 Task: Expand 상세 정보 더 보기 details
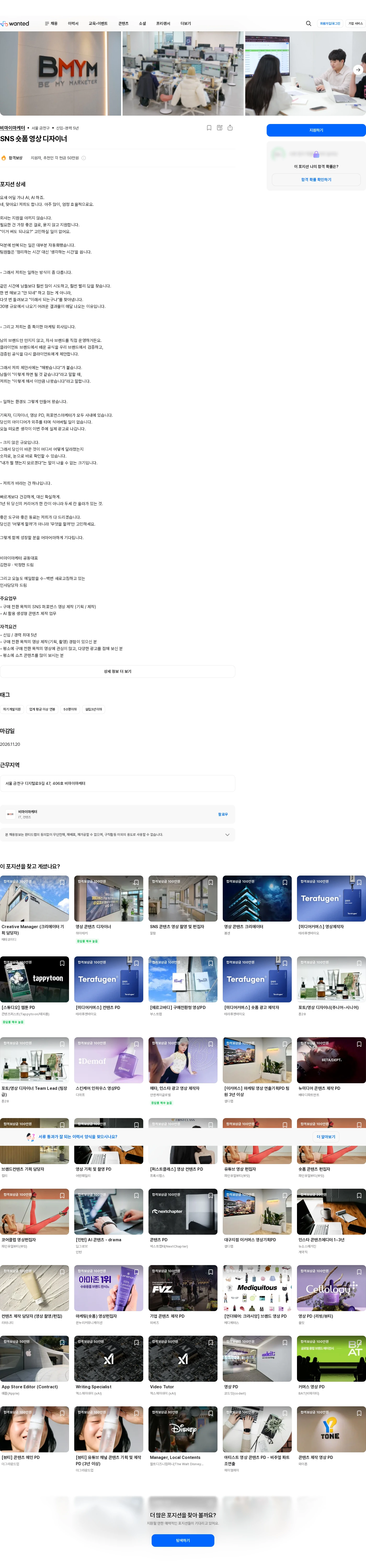tap(117, 672)
